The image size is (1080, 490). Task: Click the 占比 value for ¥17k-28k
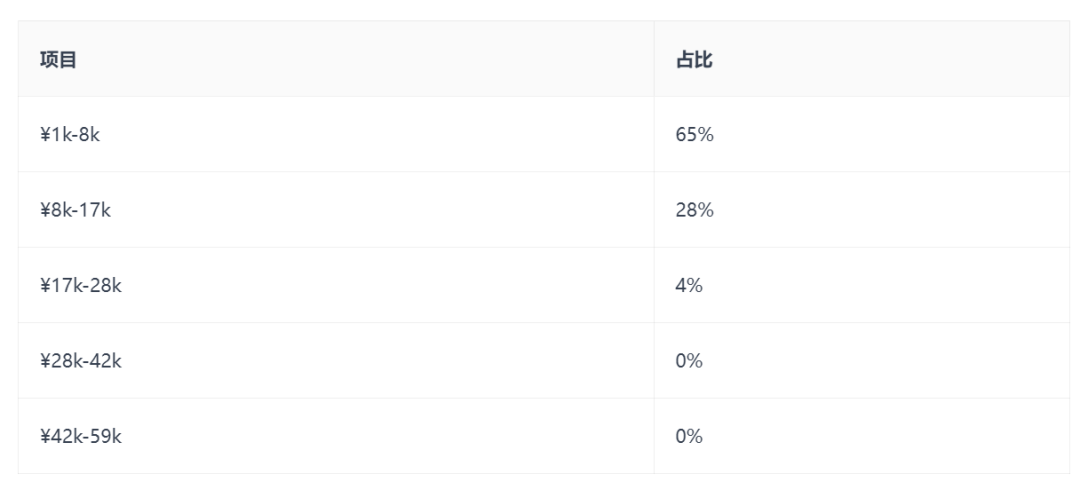690,286
